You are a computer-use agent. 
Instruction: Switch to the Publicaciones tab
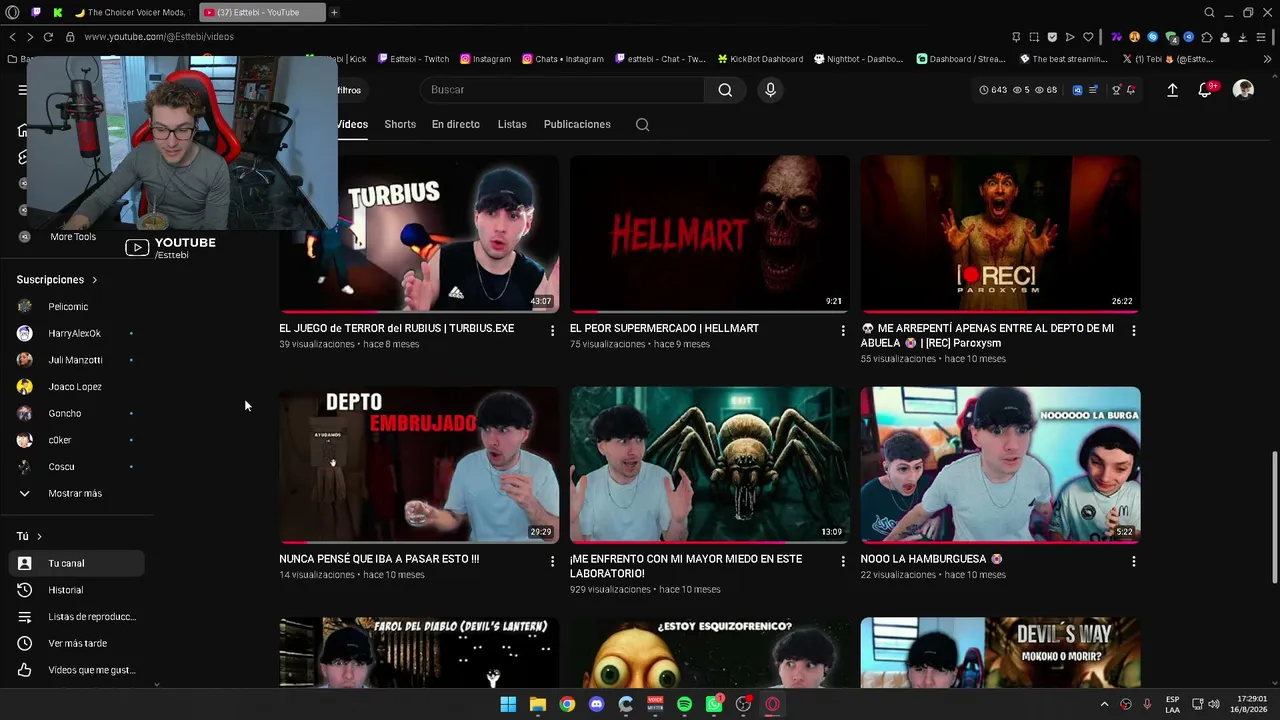[x=577, y=125]
